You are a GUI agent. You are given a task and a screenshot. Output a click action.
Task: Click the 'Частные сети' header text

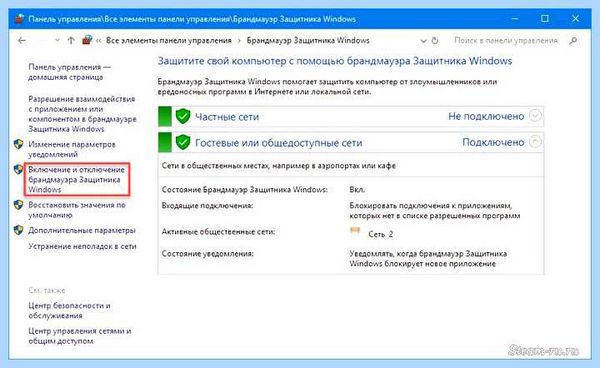tap(227, 117)
